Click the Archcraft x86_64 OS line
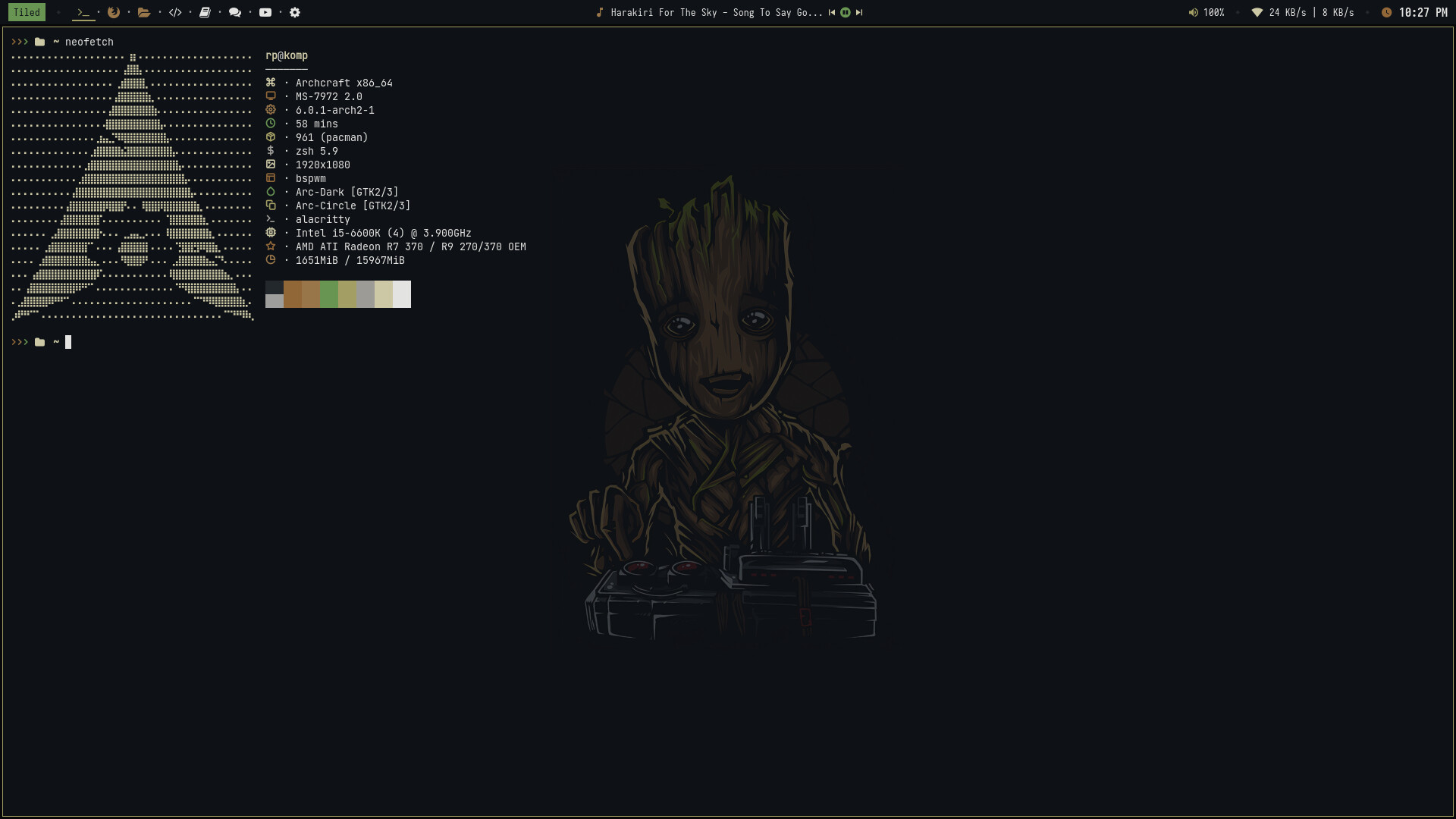 pos(344,83)
